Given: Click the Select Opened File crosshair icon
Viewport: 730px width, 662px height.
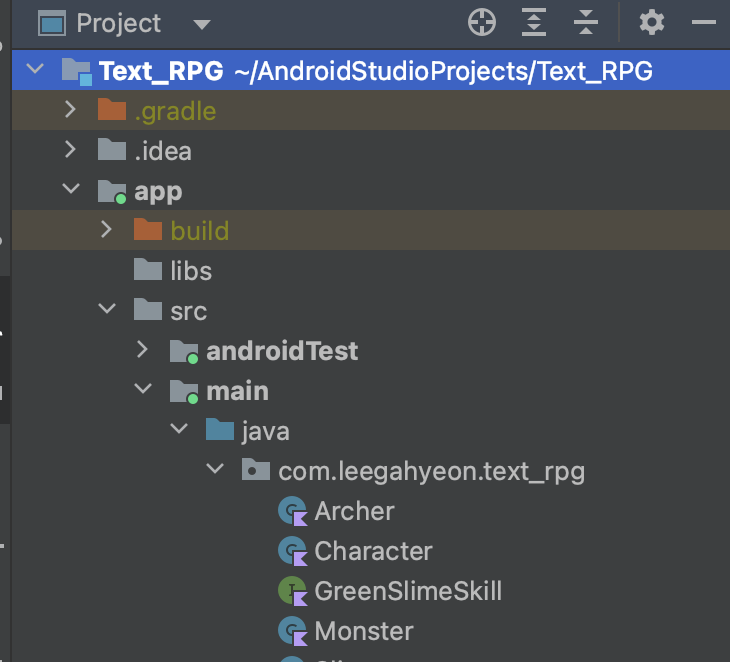Looking at the screenshot, I should tap(481, 22).
